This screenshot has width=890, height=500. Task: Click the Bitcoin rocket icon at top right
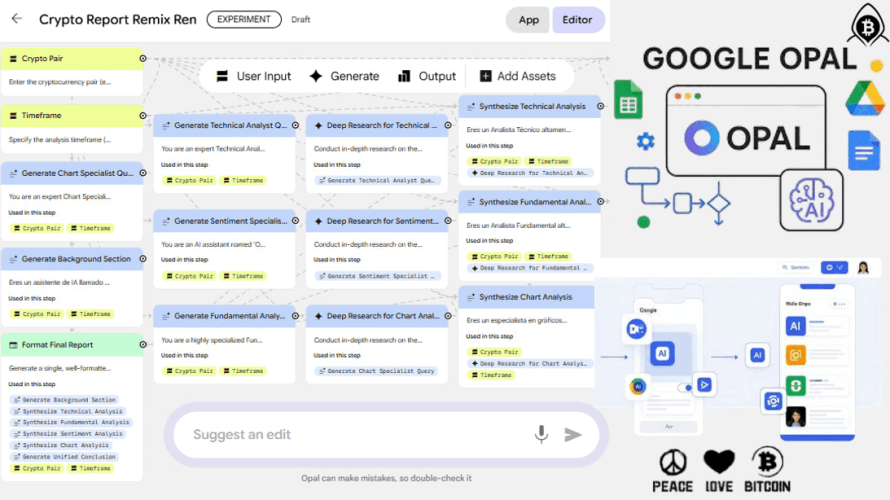pyautogui.click(x=867, y=24)
